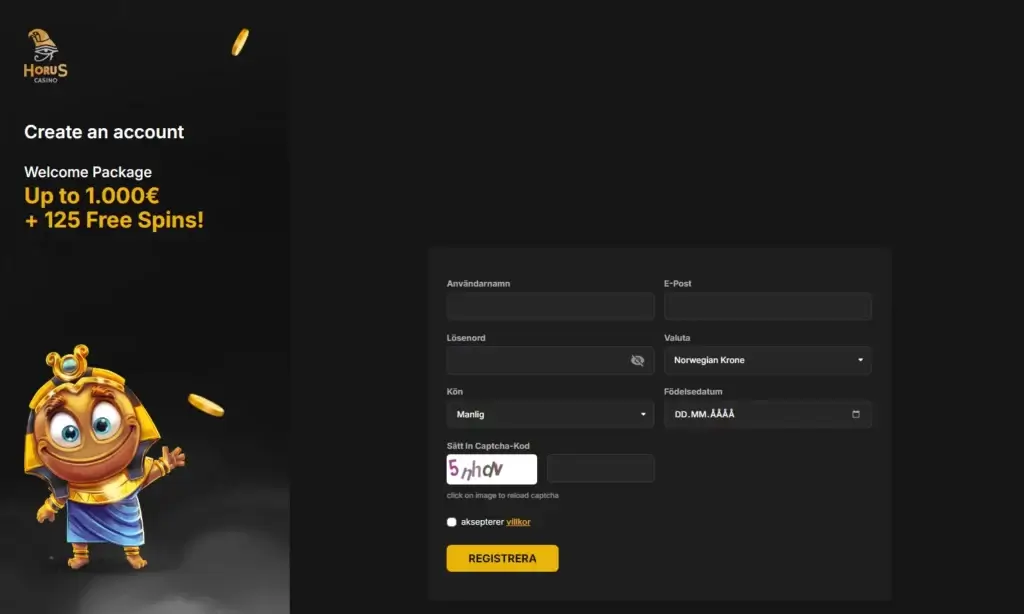Click the Horus Casino logo
The width and height of the screenshot is (1024, 614).
pos(46,56)
